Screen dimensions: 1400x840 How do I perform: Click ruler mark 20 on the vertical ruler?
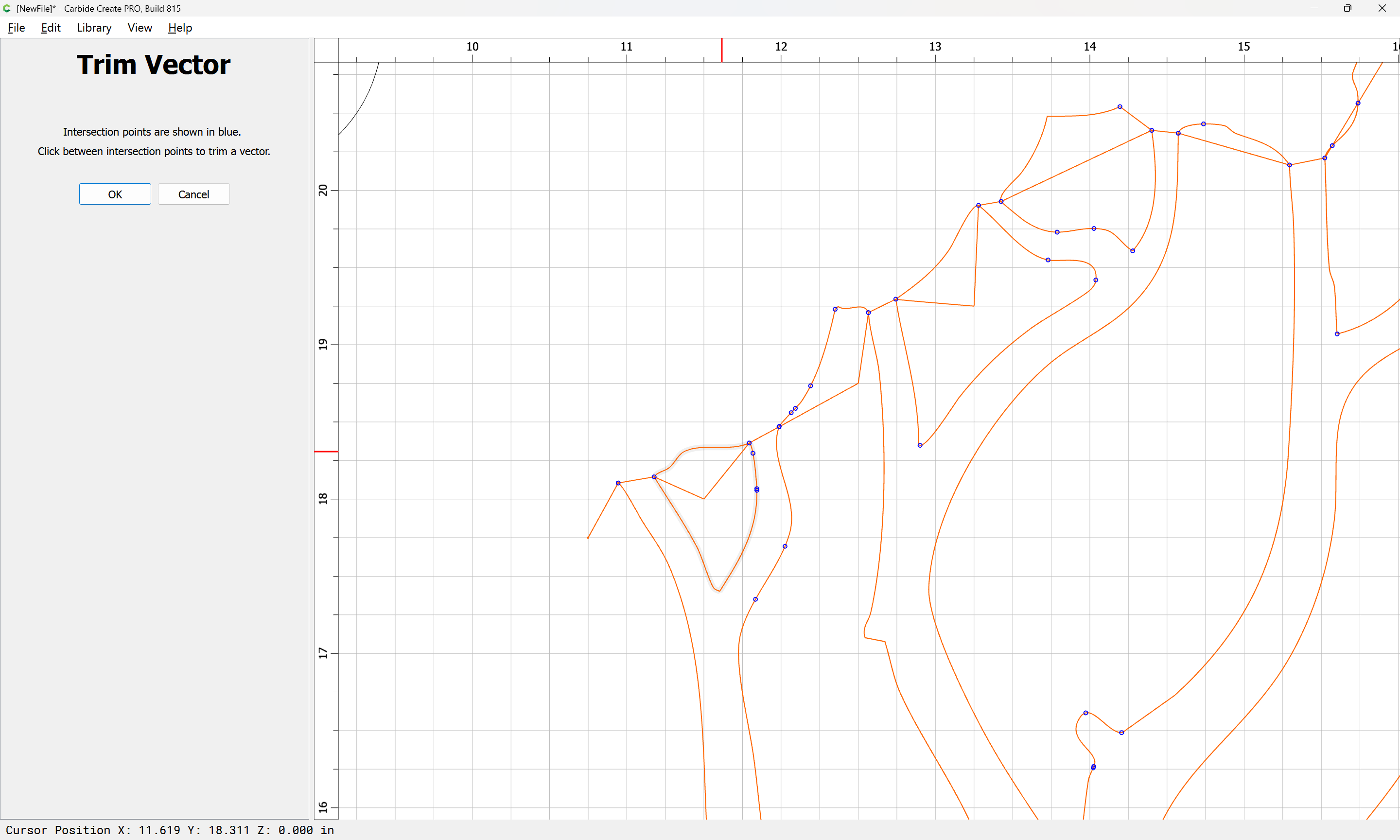[x=323, y=190]
